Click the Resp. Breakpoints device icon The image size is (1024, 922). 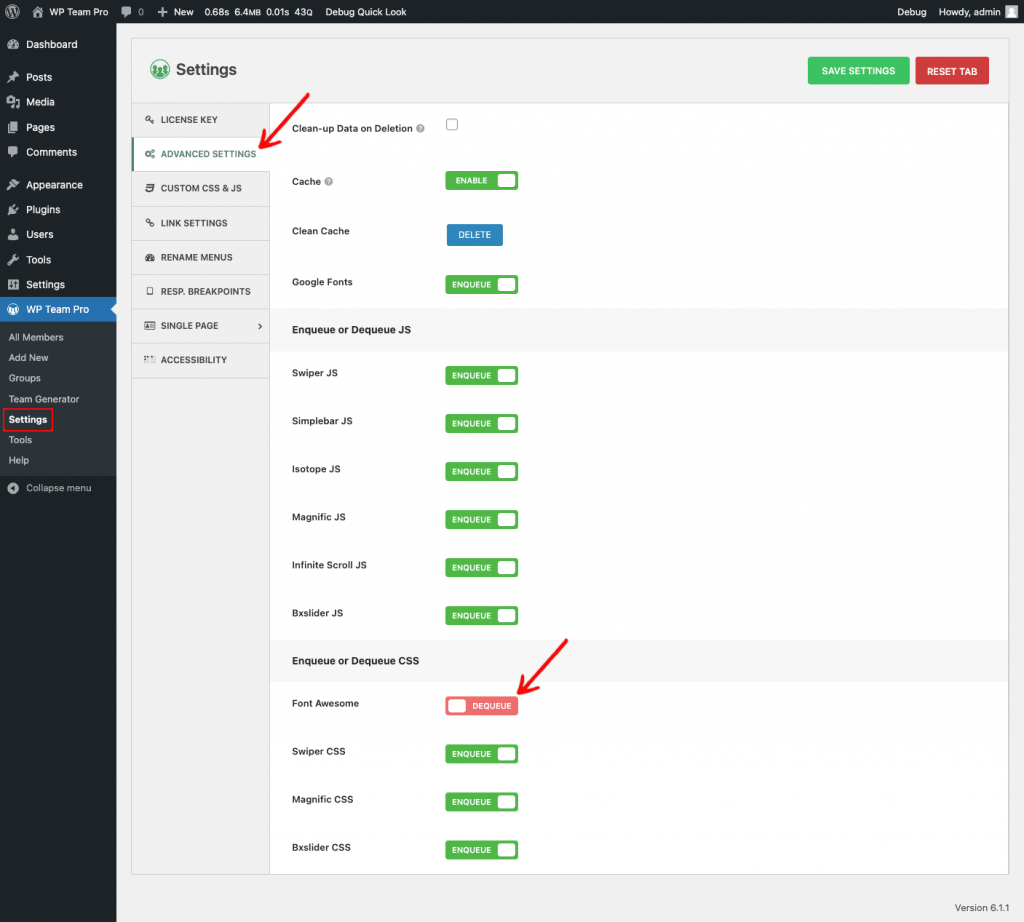[x=150, y=291]
